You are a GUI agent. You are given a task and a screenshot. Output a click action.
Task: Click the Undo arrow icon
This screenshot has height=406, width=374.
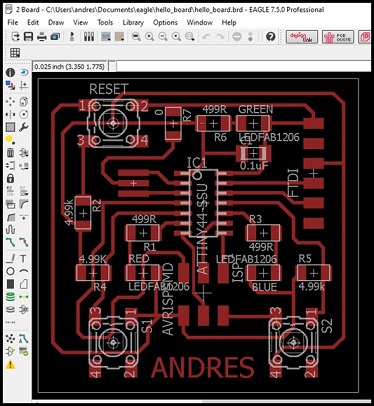[207, 36]
